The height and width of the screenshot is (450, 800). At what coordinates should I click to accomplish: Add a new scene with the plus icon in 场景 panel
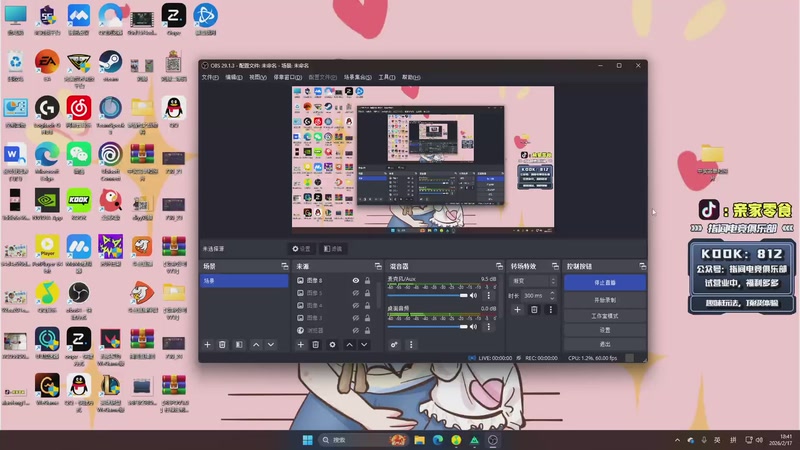[x=207, y=345]
